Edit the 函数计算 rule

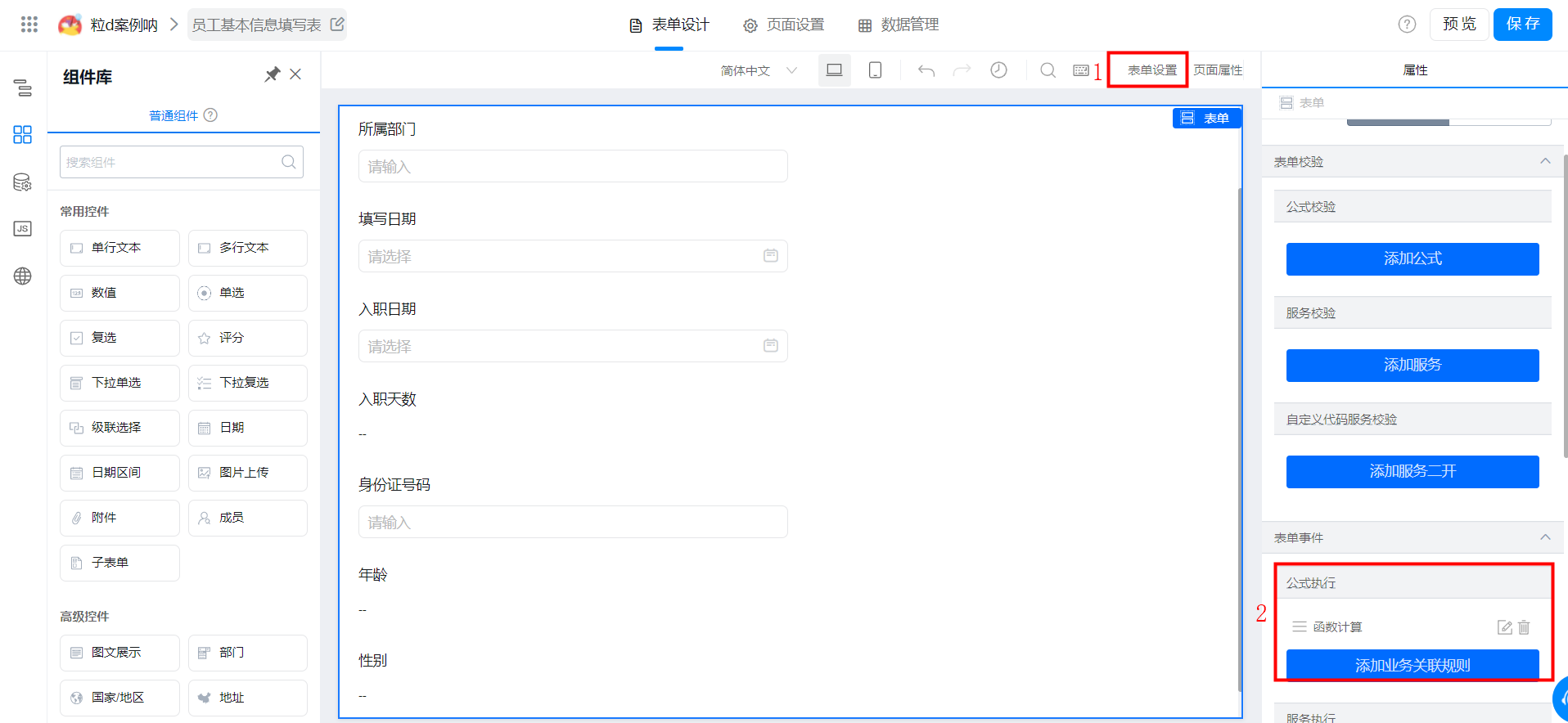1504,627
